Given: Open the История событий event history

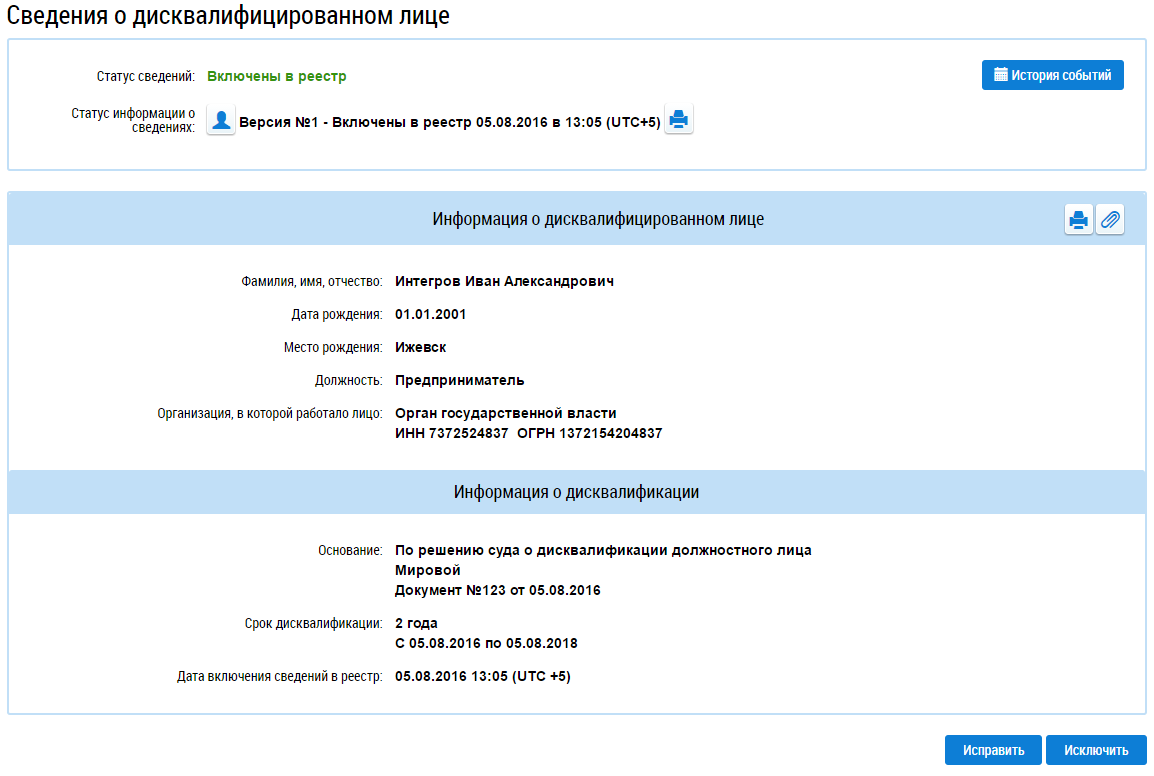Looking at the screenshot, I should point(1052,75).
